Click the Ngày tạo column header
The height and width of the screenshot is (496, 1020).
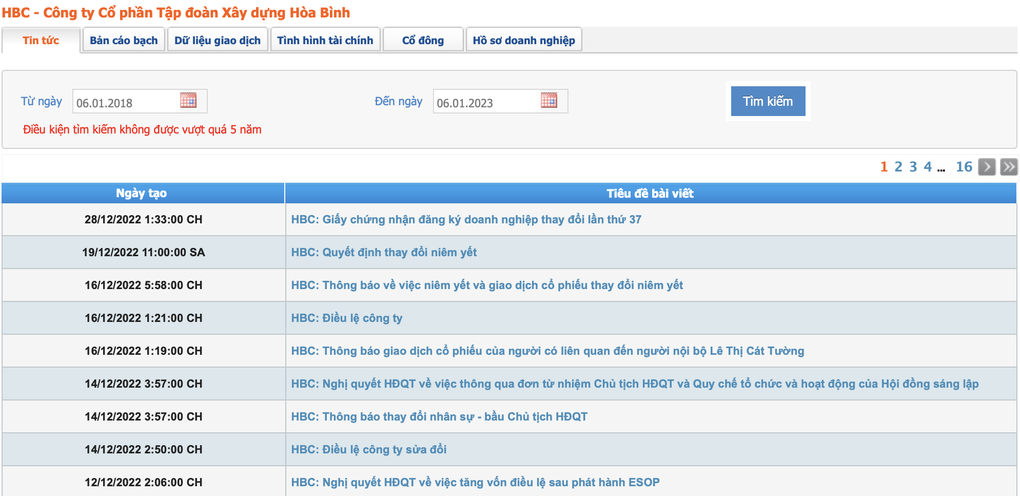pyautogui.click(x=143, y=193)
